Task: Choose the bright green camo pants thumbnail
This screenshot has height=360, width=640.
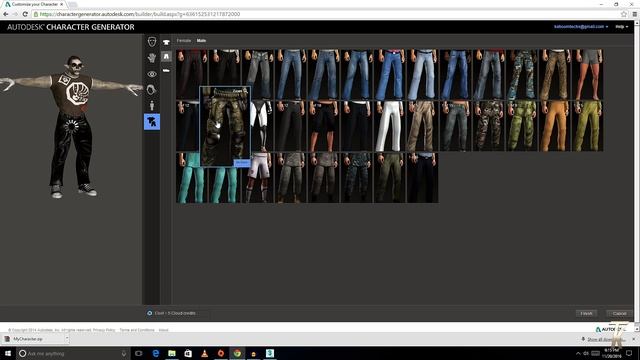Action: [x=522, y=126]
